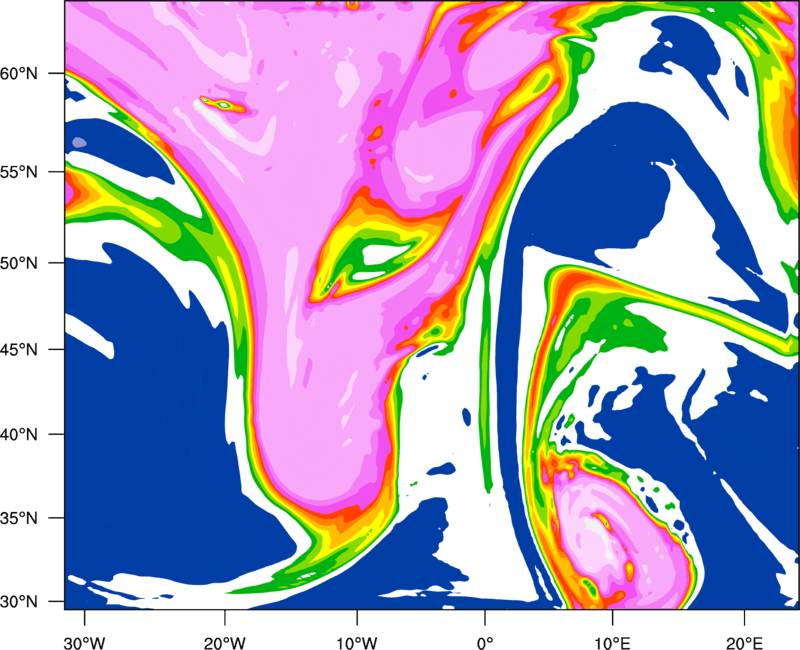This screenshot has height=650, width=800.
Task: Click the 50°N latitude label
Action: click(x=19, y=264)
